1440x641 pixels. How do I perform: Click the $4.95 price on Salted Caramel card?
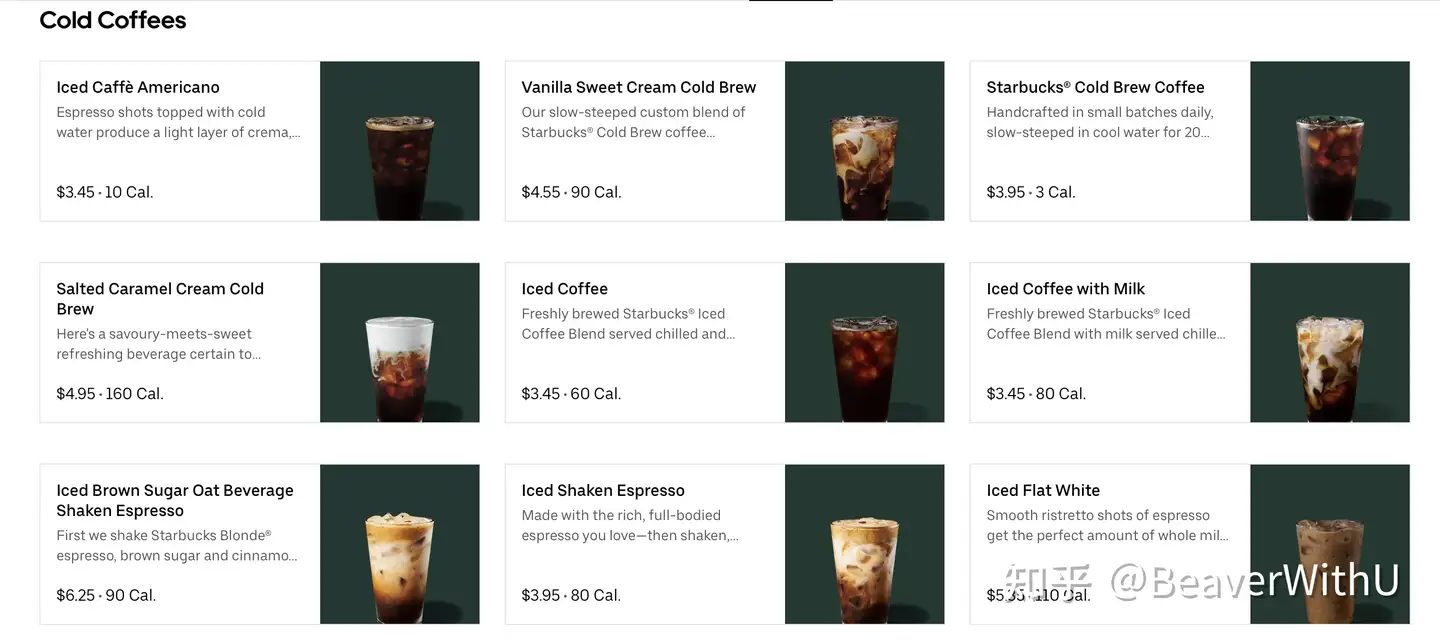click(x=76, y=394)
